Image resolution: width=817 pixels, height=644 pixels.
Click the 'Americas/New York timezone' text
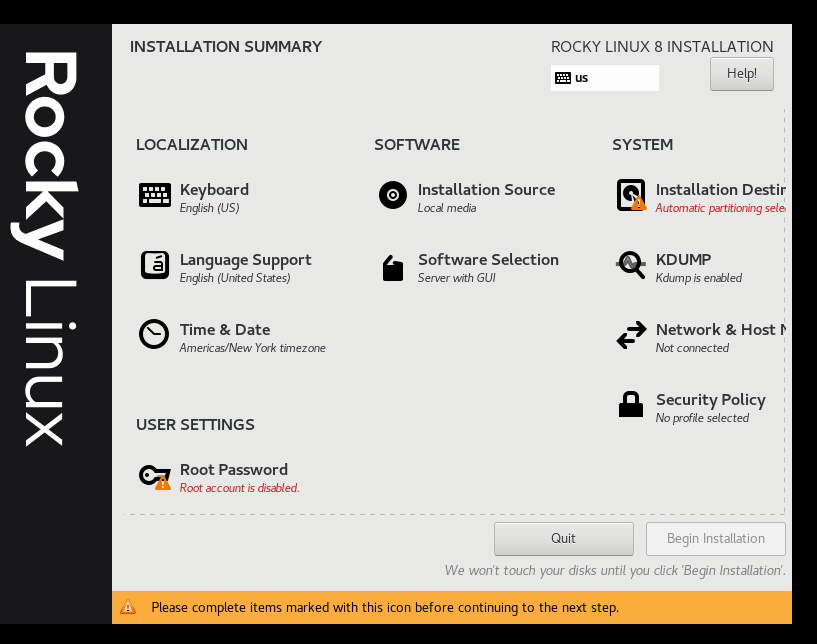(253, 348)
